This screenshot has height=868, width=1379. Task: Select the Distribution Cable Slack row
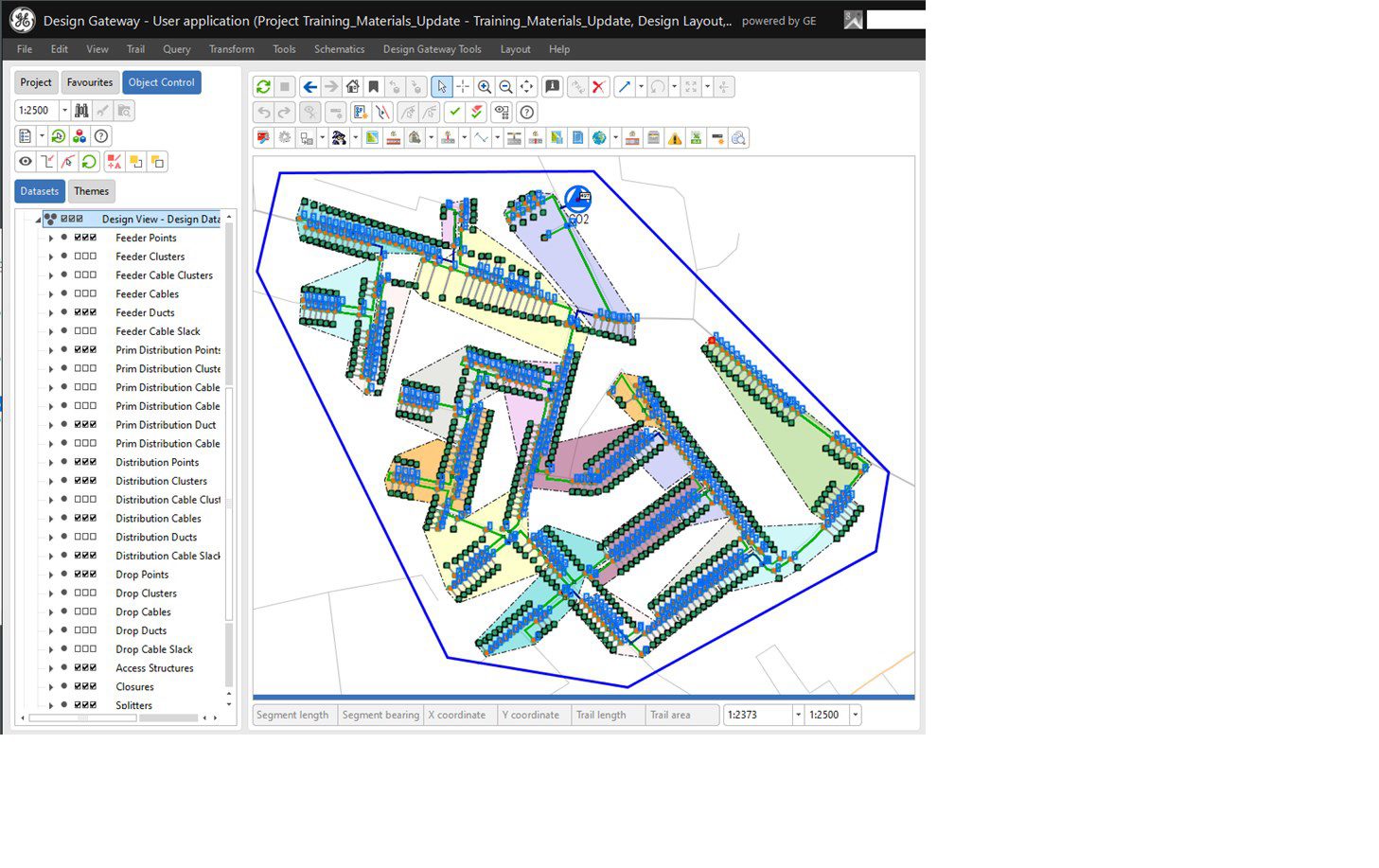point(168,556)
